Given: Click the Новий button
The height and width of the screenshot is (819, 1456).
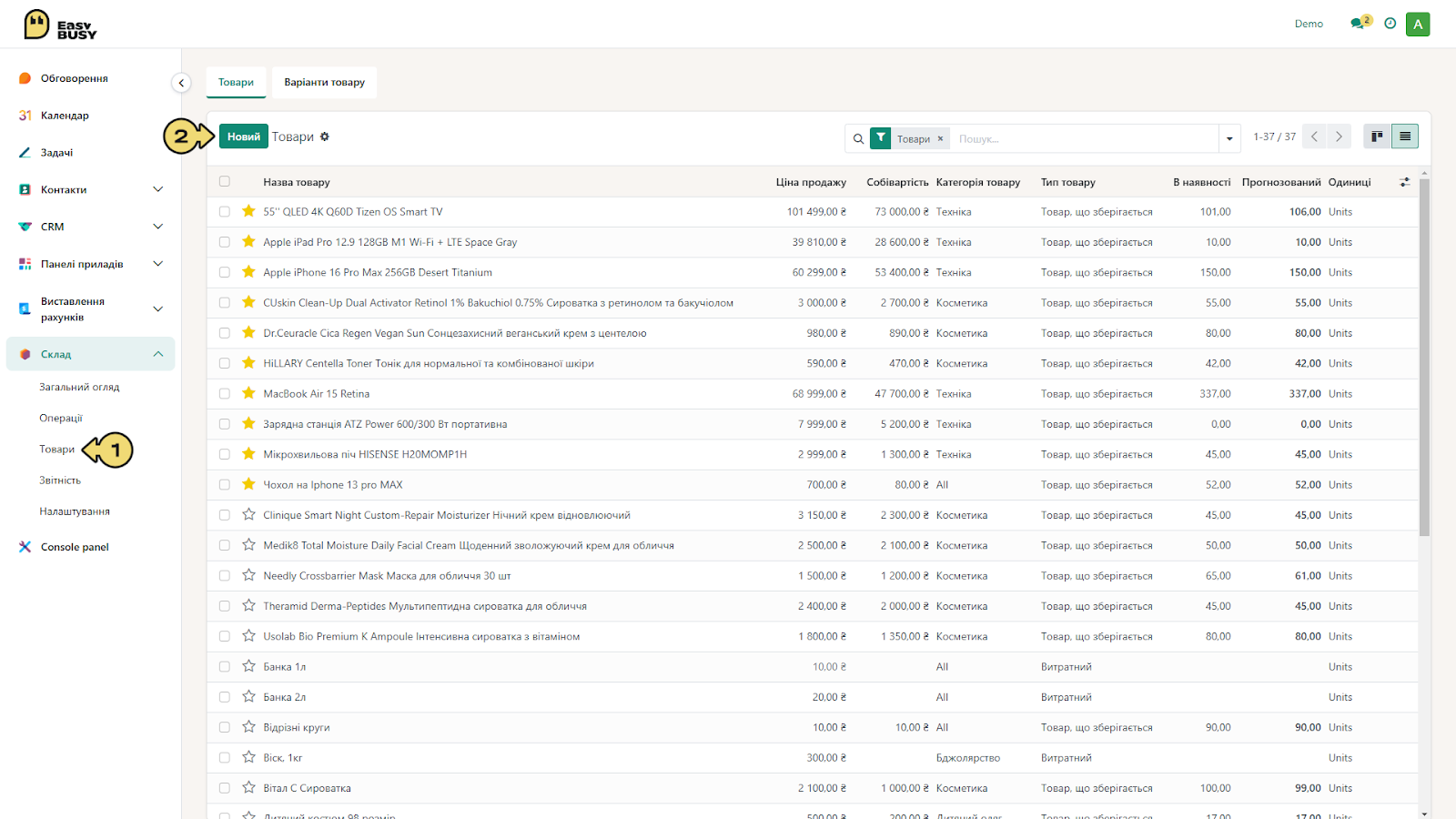Looking at the screenshot, I should click(243, 136).
